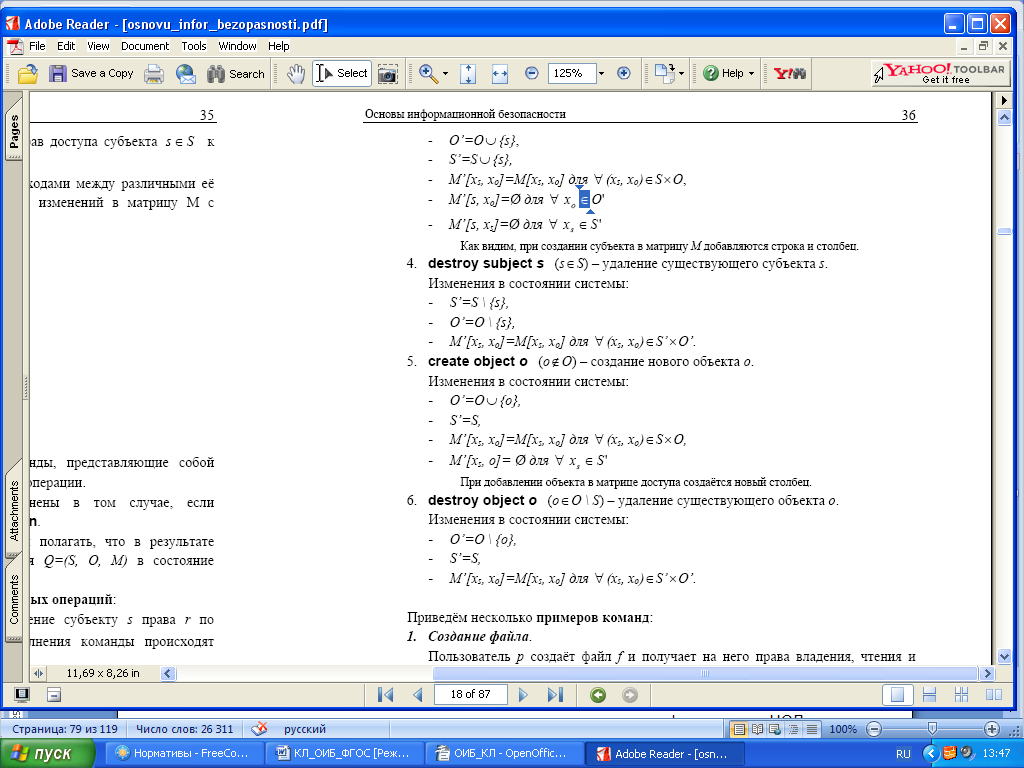
Task: Open the Pages side tab
Action: click(14, 131)
